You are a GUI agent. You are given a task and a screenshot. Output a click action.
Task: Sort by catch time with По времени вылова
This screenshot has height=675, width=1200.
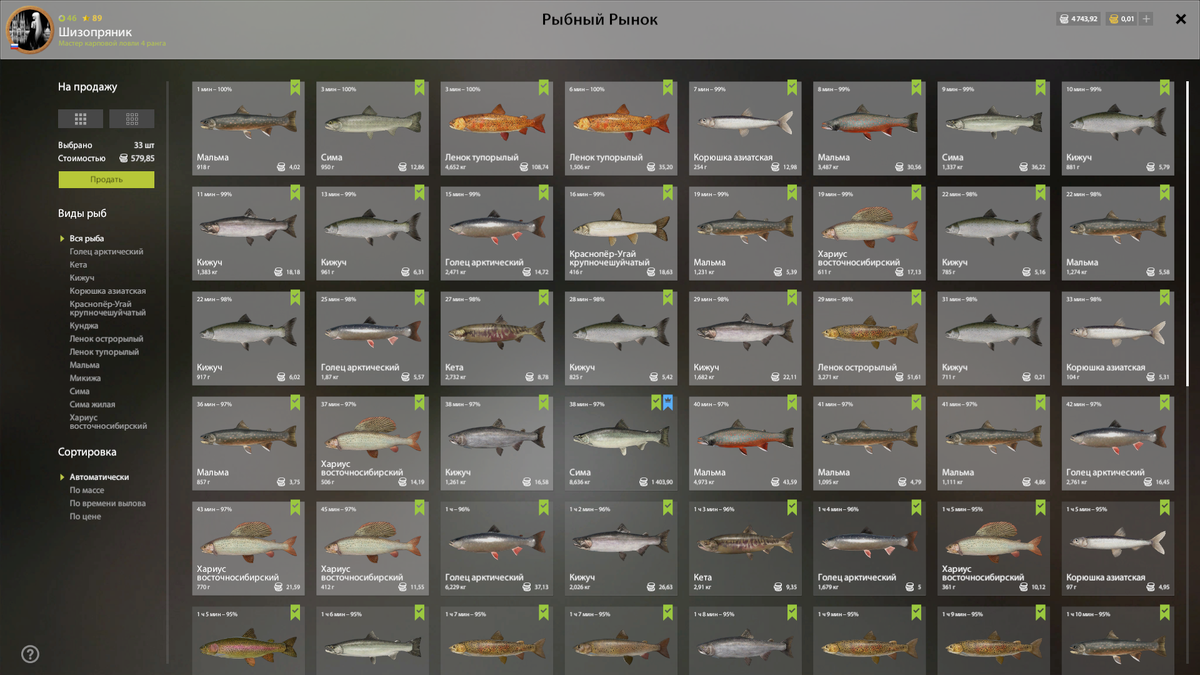coord(106,503)
